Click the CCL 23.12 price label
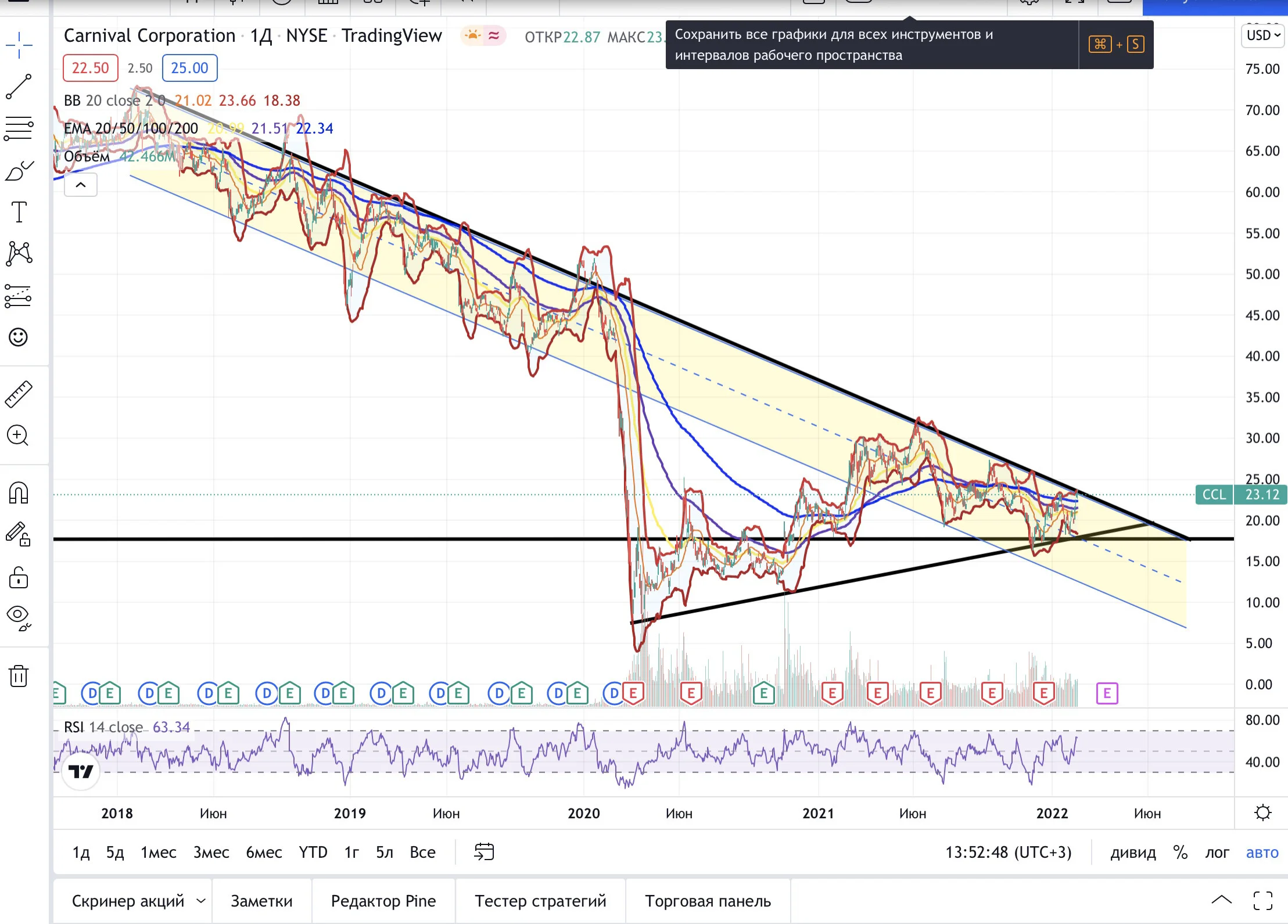The width and height of the screenshot is (1288, 924). 1242,494
